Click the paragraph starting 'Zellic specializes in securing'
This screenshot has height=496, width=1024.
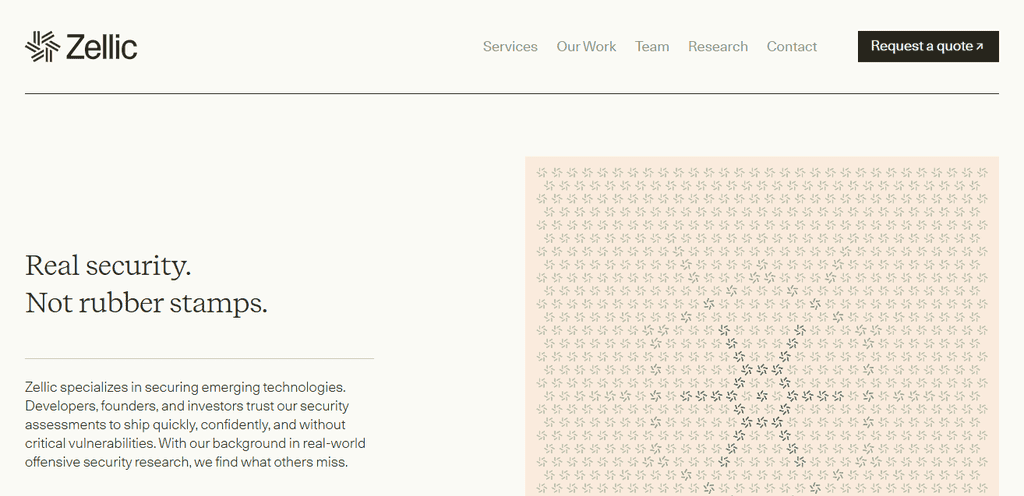[195, 424]
